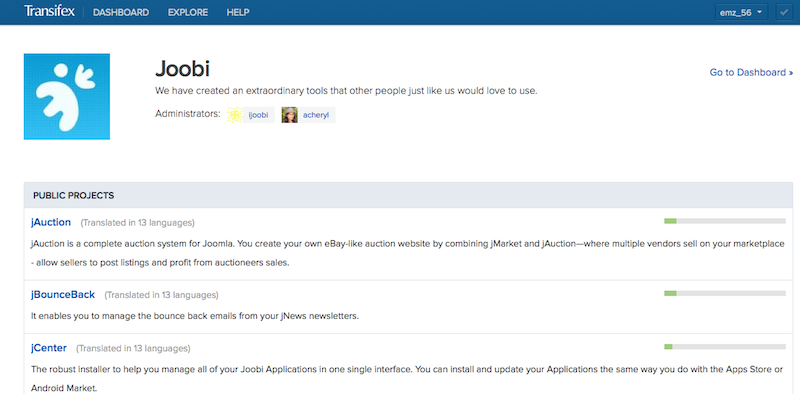Viewport: 800px width, 394px height.
Task: Click the Joobi tagline about extraordinary tools
Action: click(346, 91)
